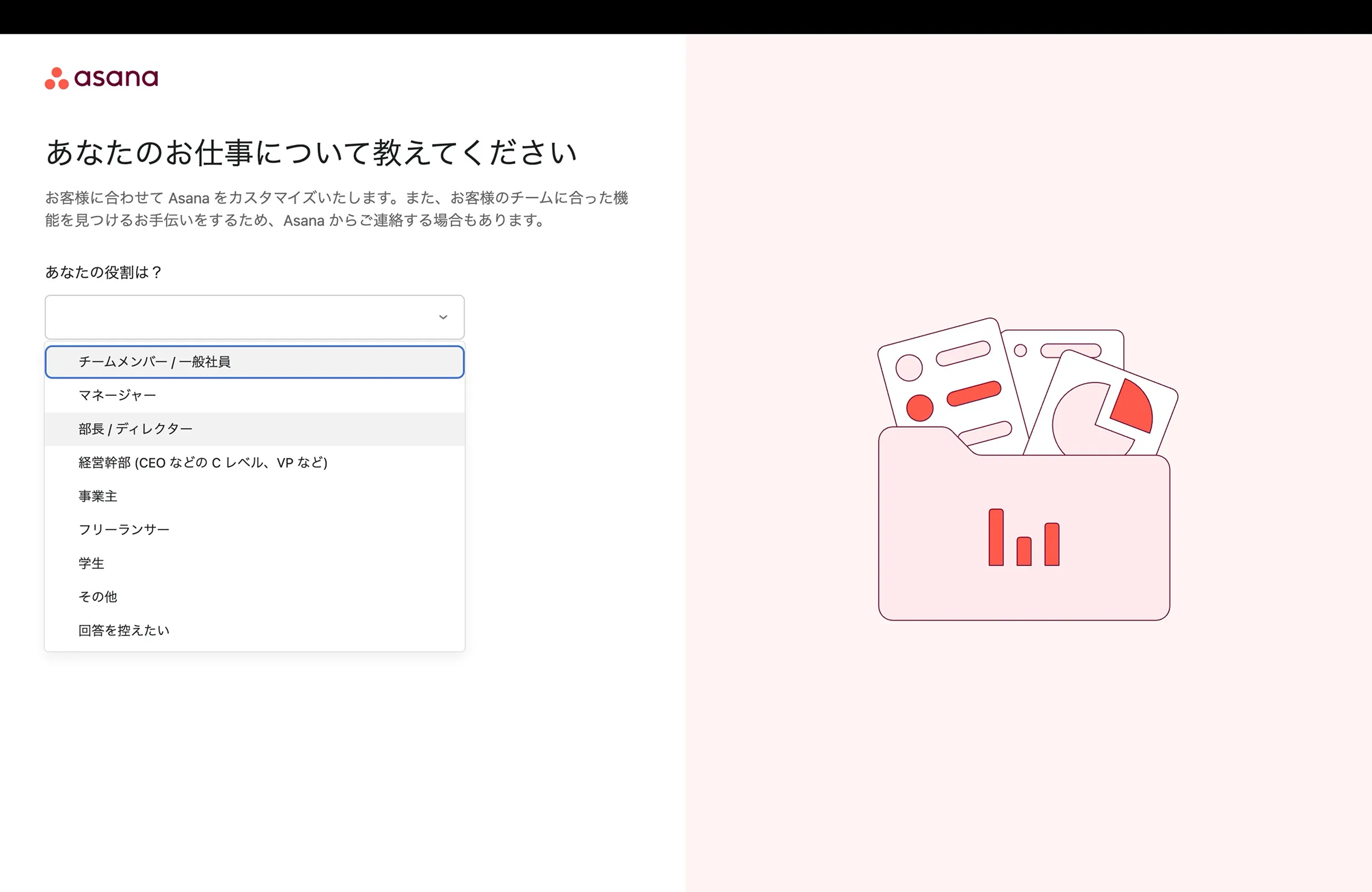Viewport: 1372px width, 892px height.
Task: Click the Asana logo
Action: (x=102, y=78)
